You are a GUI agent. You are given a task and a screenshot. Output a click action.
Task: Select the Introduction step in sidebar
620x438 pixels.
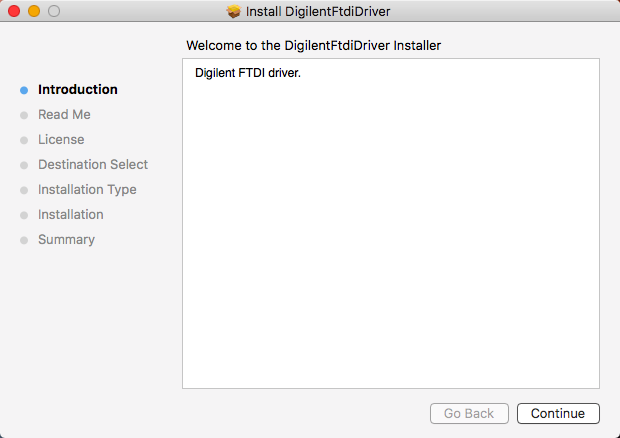pyautogui.click(x=78, y=89)
